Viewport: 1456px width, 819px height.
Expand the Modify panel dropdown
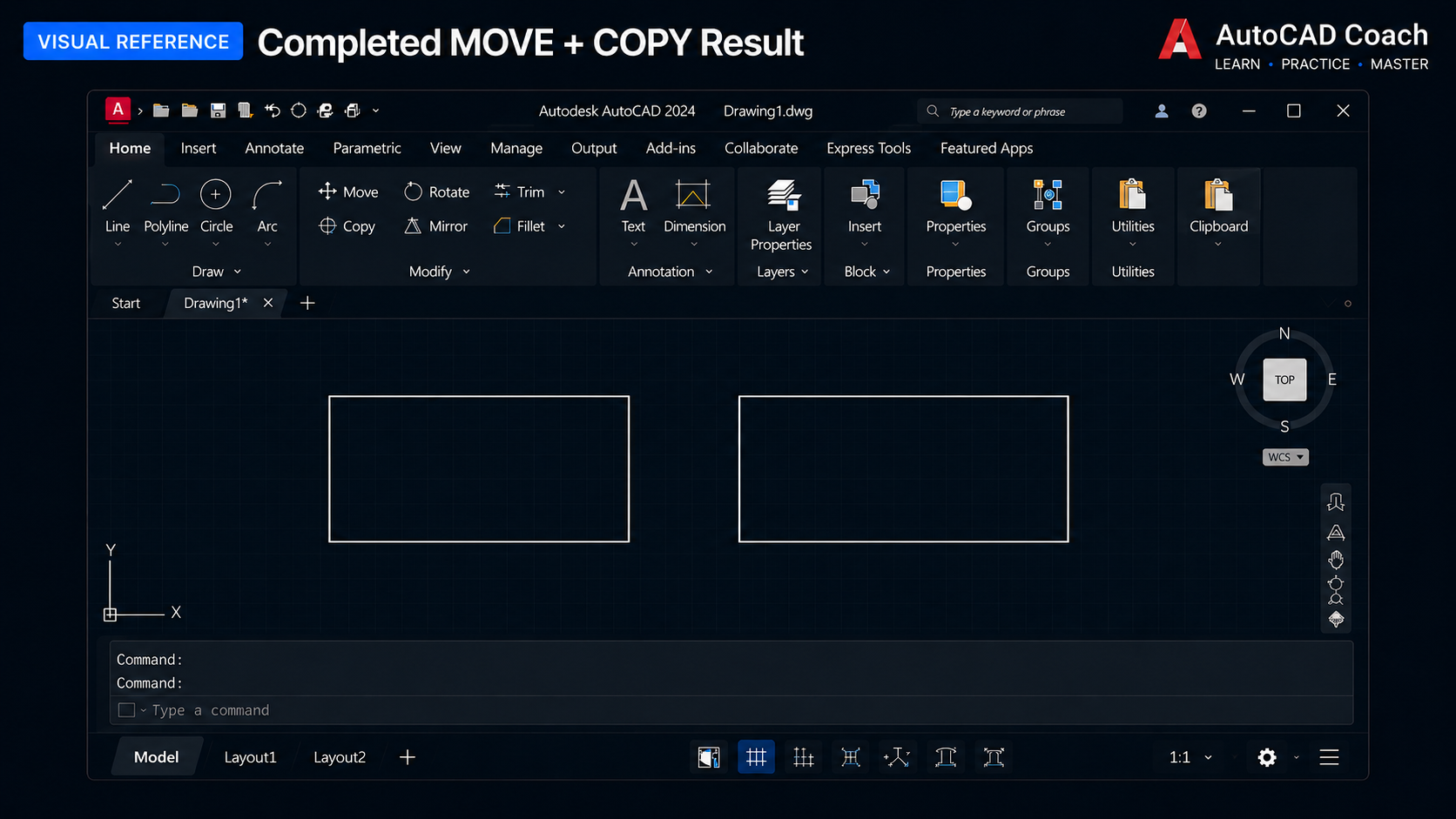pos(440,272)
